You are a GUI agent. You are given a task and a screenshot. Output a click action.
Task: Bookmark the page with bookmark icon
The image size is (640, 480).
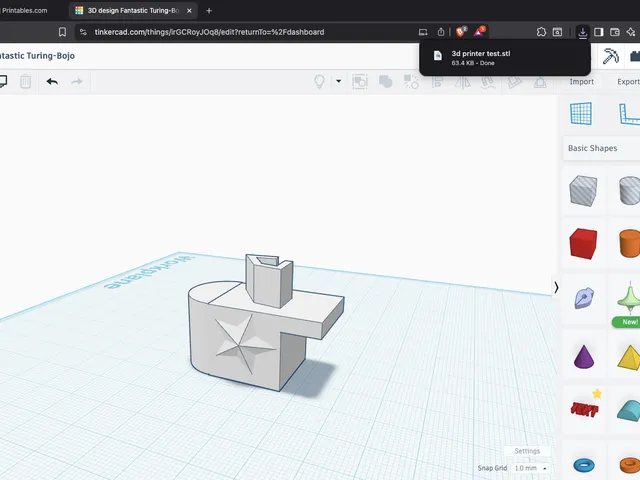coord(62,32)
